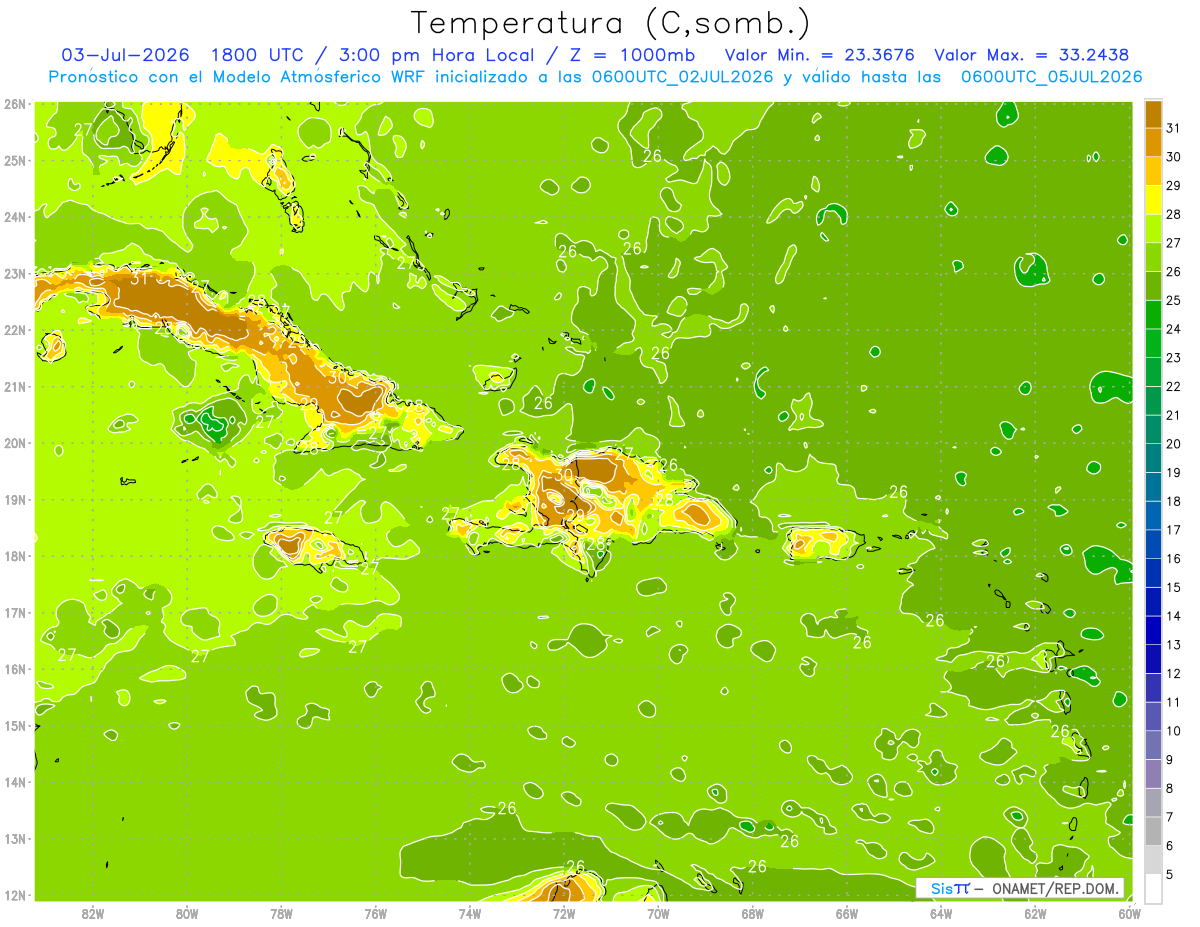Click the "0600UTC_05JUL2026" valid-until time
This screenshot has width=1200, height=927.
pyautogui.click(x=1051, y=77)
